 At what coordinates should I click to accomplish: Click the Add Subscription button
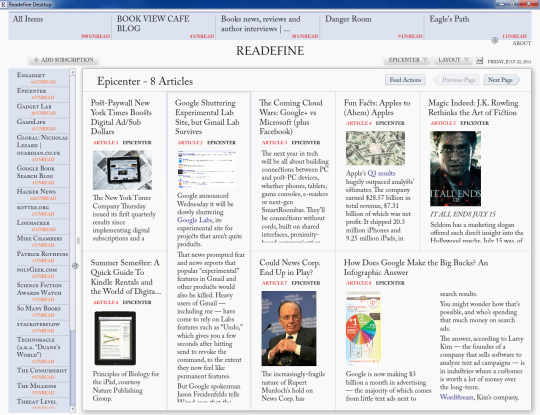coord(63,60)
